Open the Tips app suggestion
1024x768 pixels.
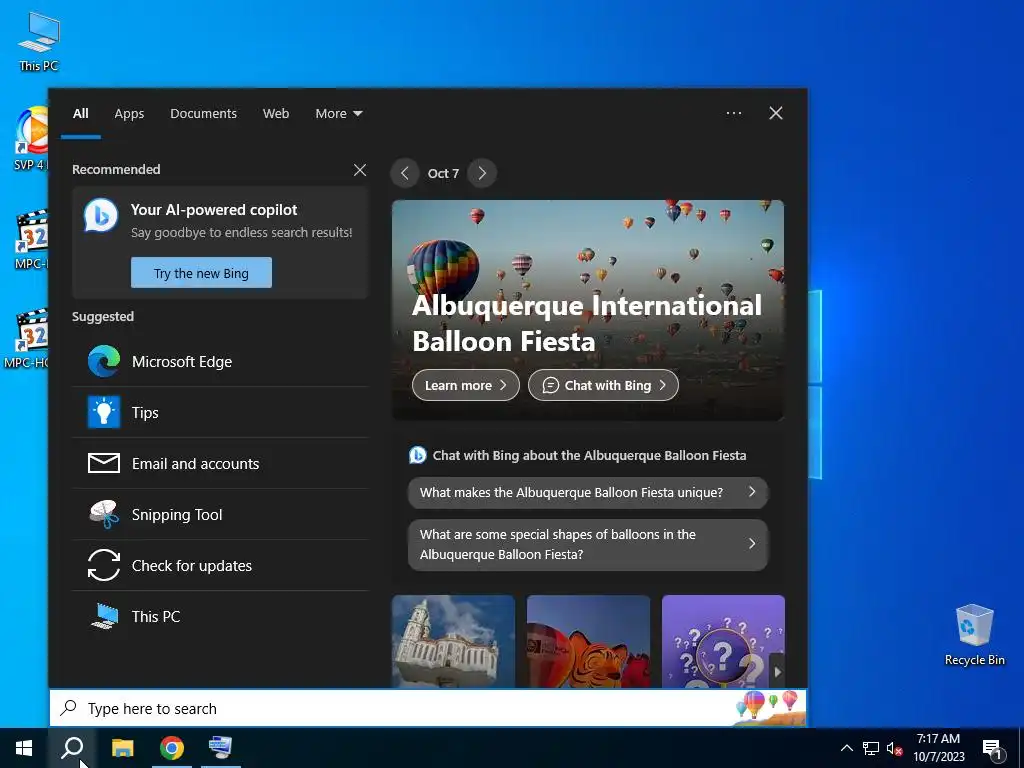[x=221, y=412]
